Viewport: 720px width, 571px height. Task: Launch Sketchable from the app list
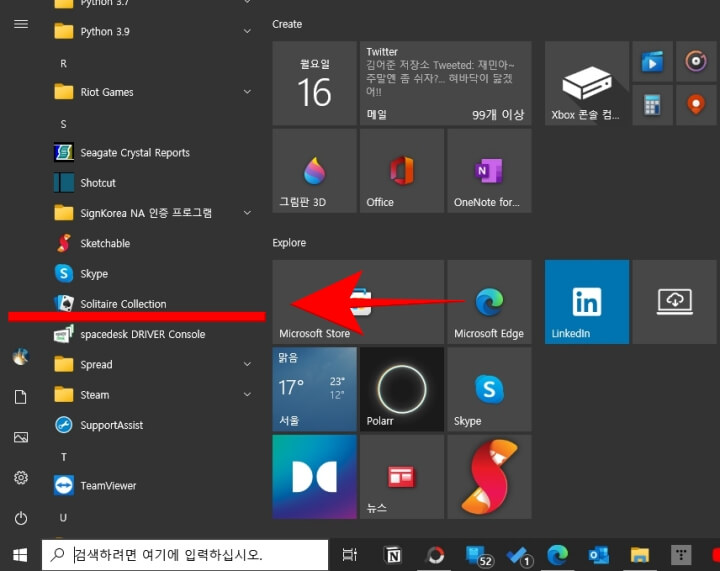(152, 243)
